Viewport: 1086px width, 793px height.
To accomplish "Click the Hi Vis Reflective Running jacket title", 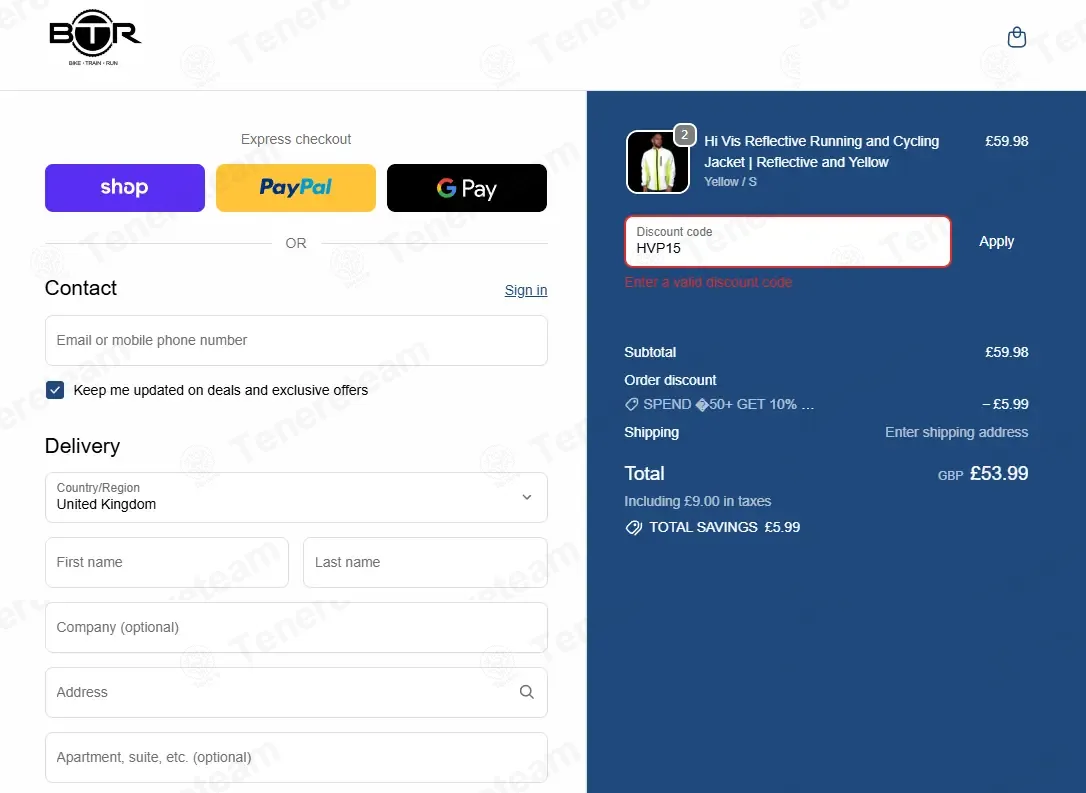I will pos(821,152).
